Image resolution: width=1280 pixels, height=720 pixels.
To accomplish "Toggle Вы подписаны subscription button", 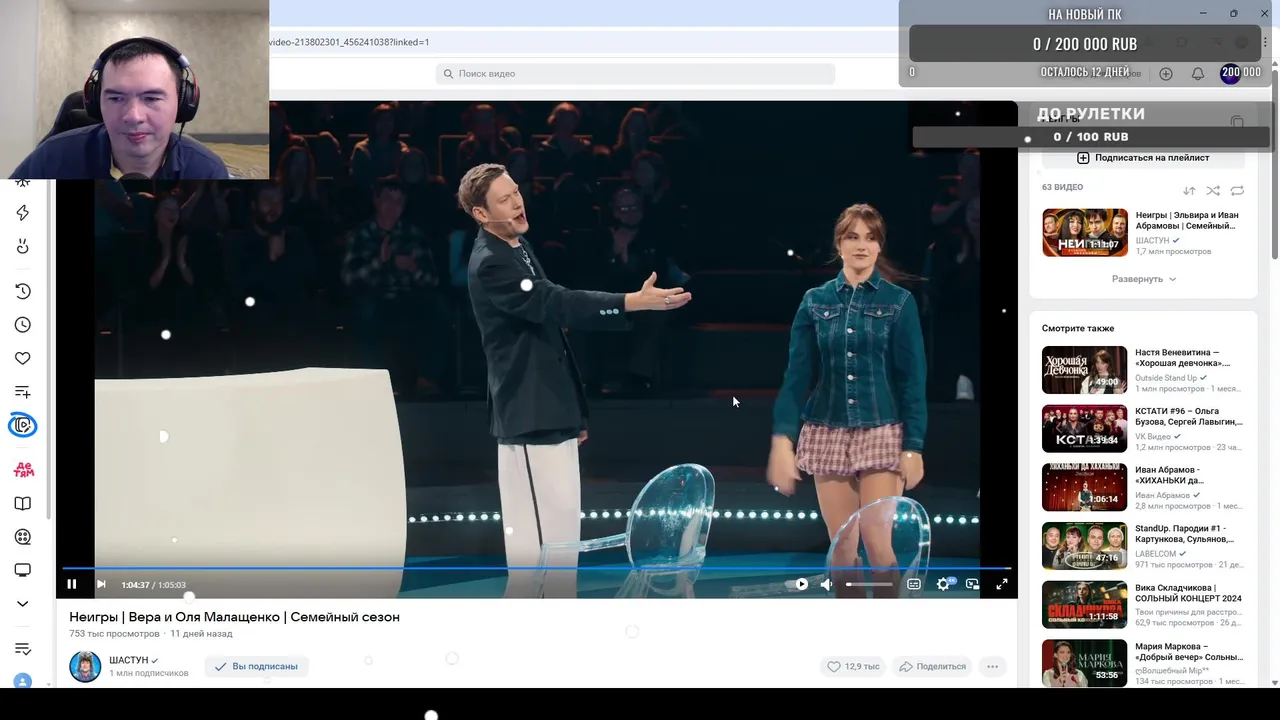I will pyautogui.click(x=256, y=666).
